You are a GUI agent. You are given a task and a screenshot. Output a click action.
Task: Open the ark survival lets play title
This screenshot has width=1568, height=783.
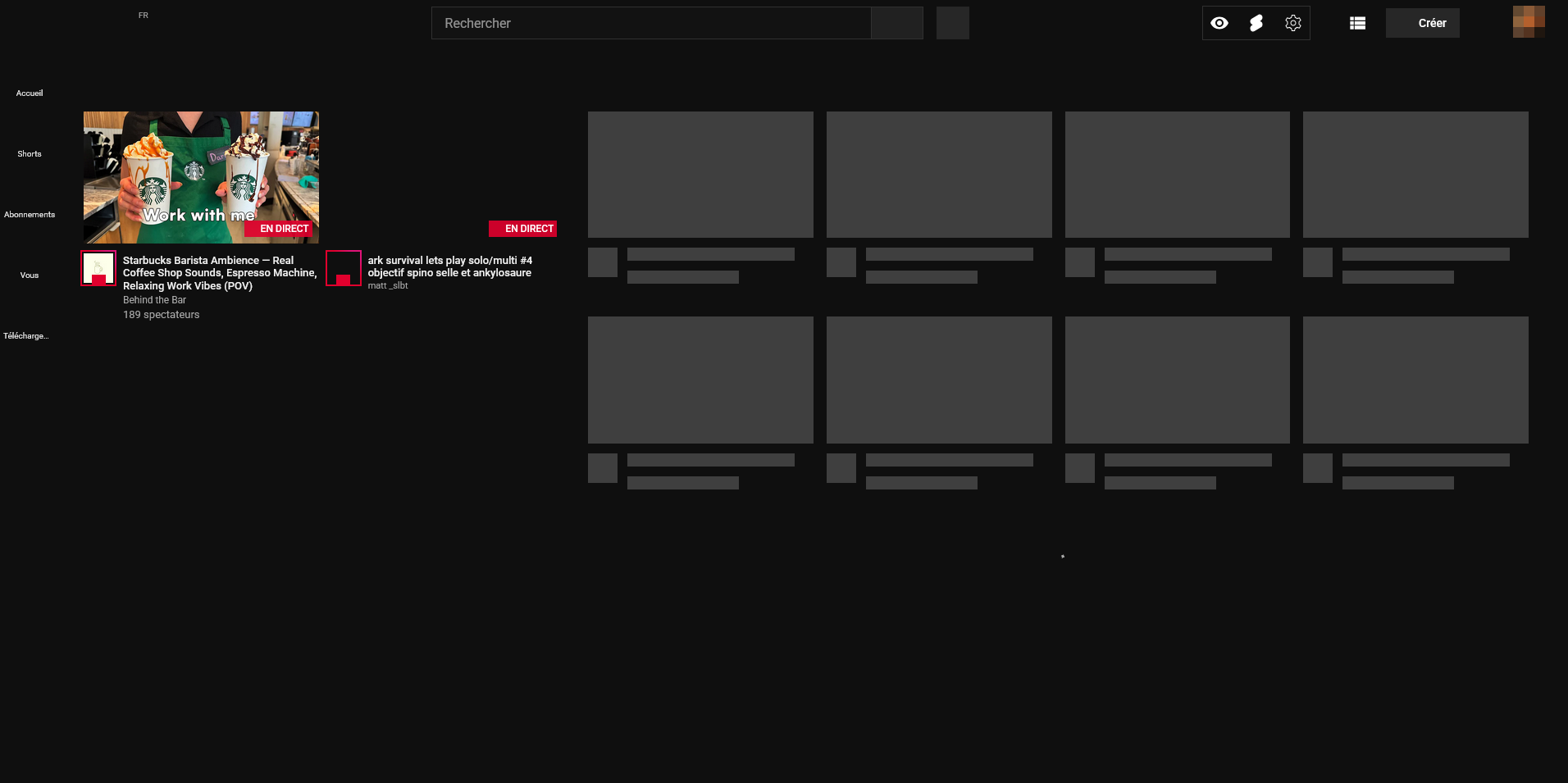(449, 266)
